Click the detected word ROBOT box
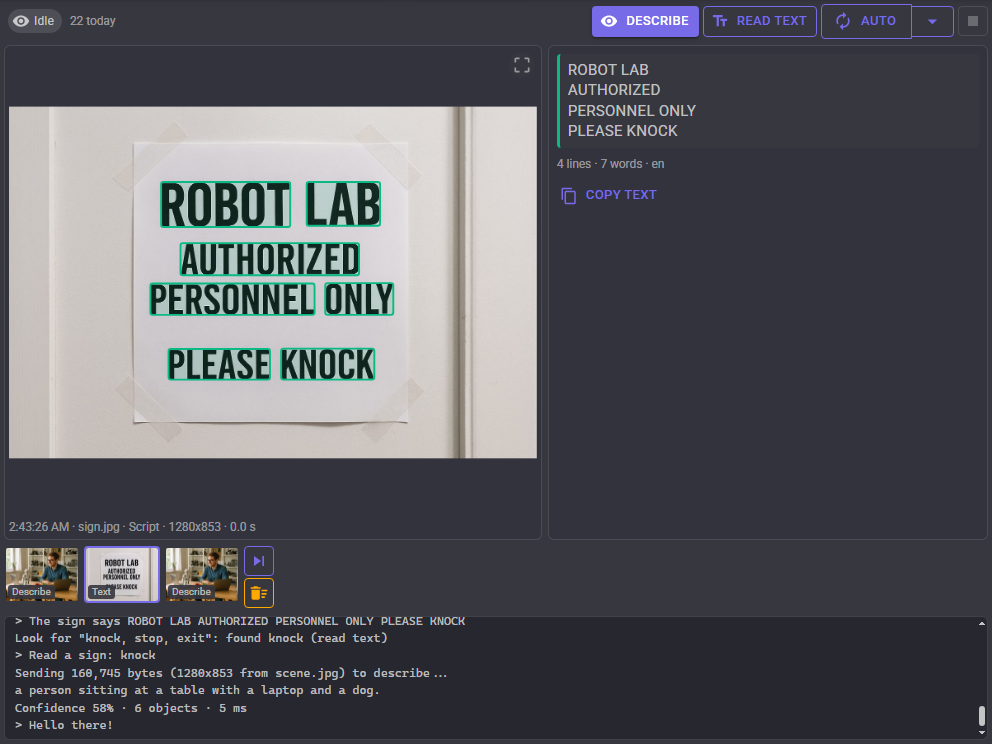The width and height of the screenshot is (992, 744). click(225, 204)
